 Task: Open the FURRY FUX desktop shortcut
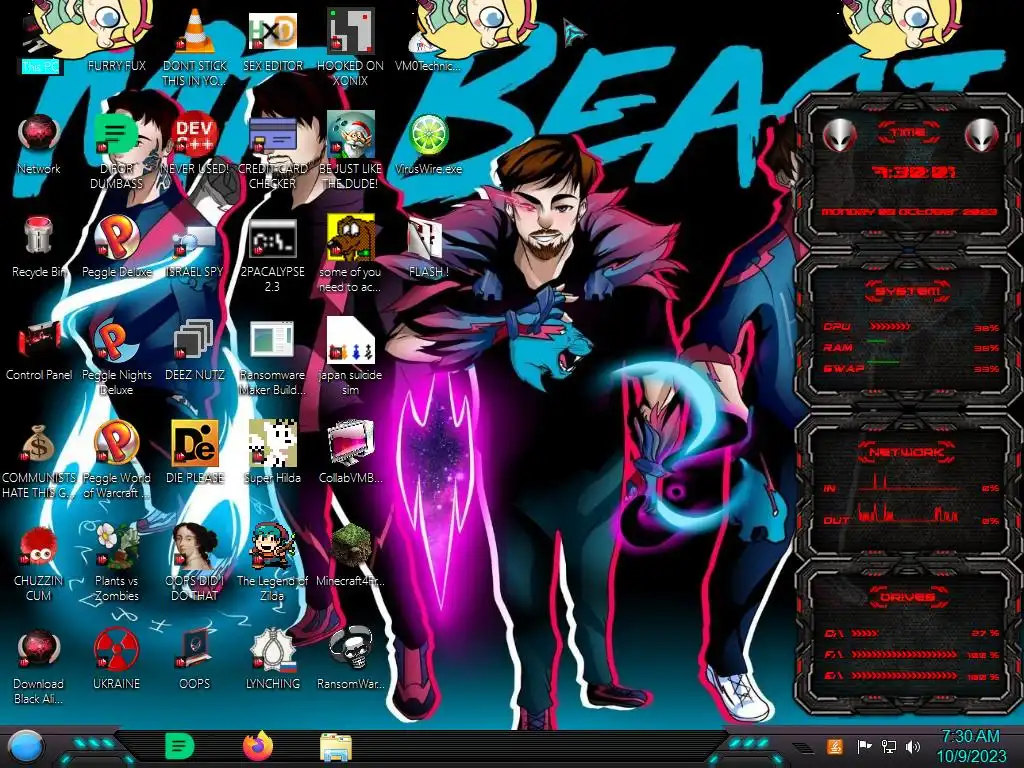[x=116, y=39]
